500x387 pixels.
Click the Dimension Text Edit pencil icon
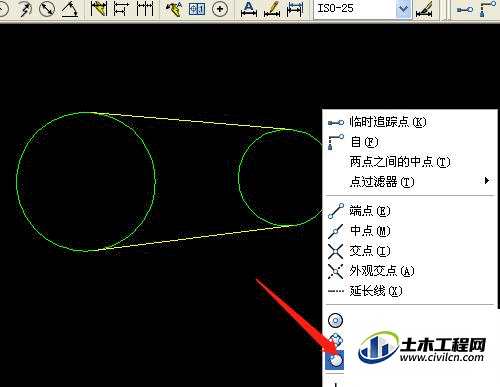272,9
